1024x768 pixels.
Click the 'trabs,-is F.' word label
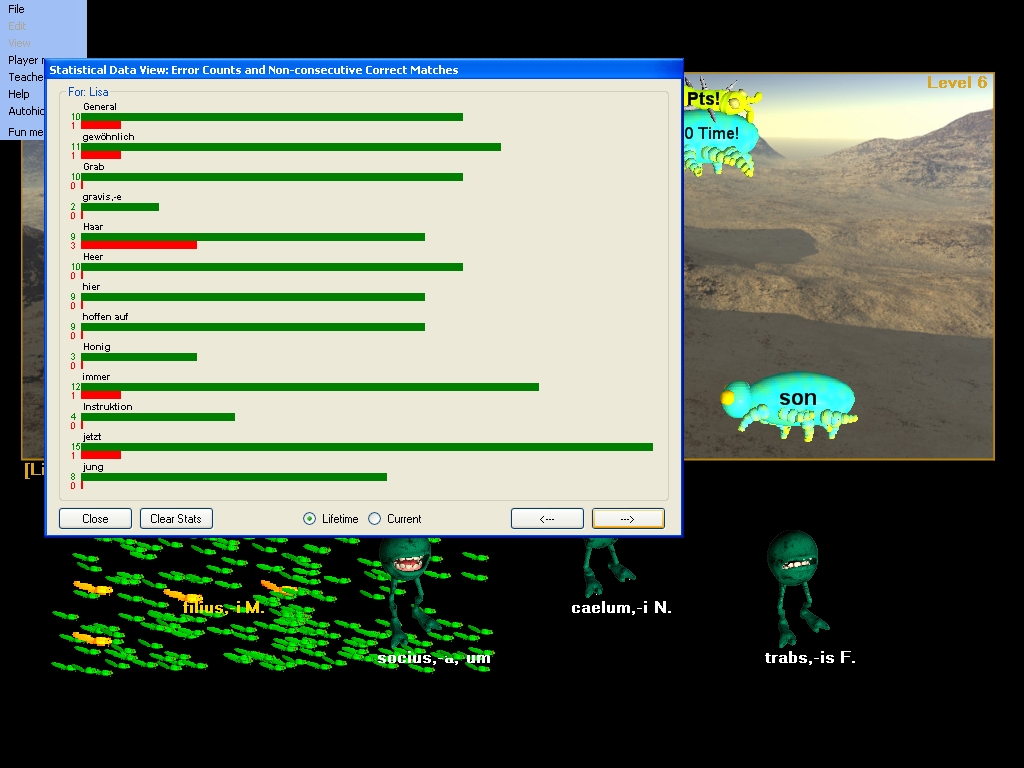810,657
